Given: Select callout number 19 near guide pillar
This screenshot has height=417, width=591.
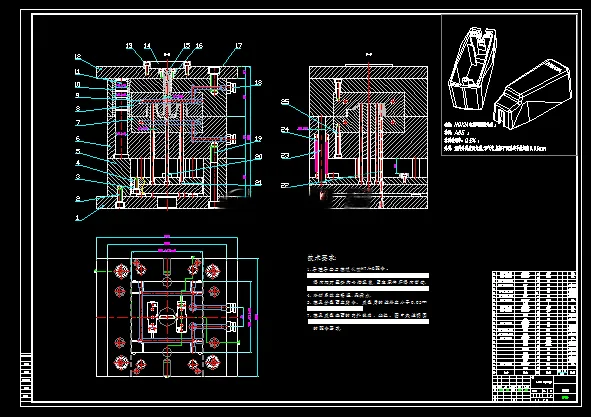Looking at the screenshot, I should (258, 138).
